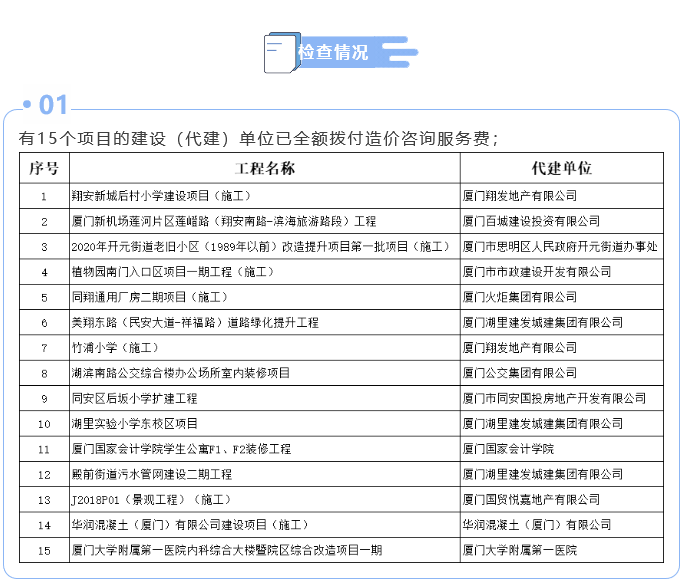Click 厦门翔发地产有限公司 in row 1

coord(562,196)
